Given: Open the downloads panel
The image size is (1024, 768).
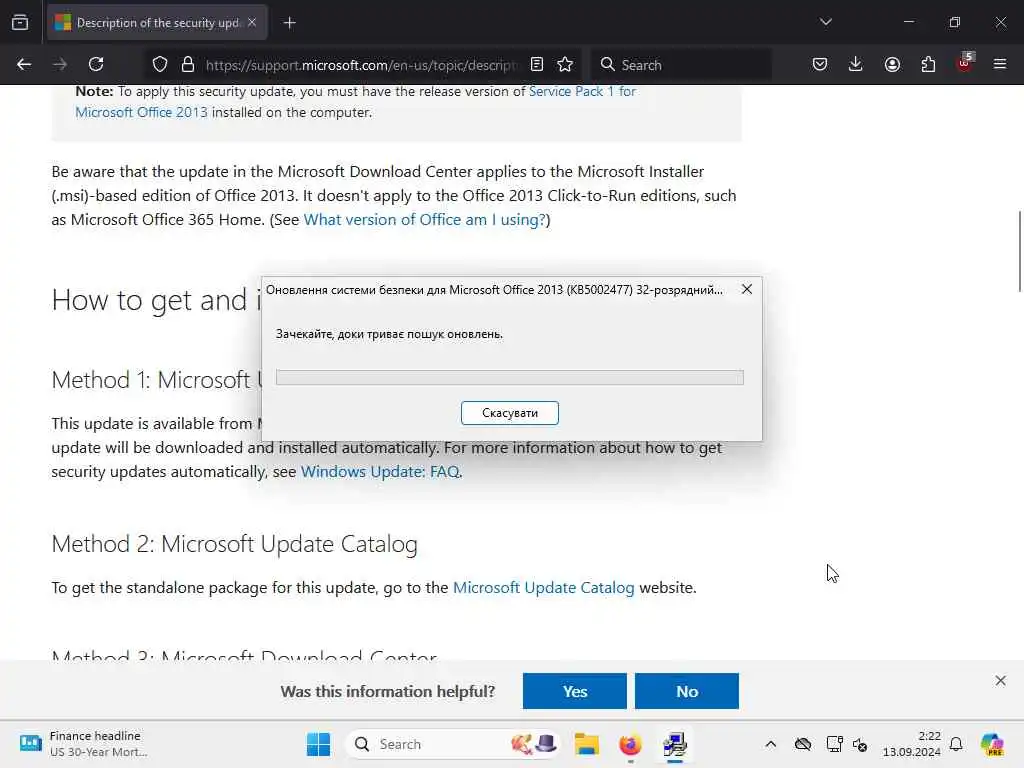Looking at the screenshot, I should click(856, 64).
